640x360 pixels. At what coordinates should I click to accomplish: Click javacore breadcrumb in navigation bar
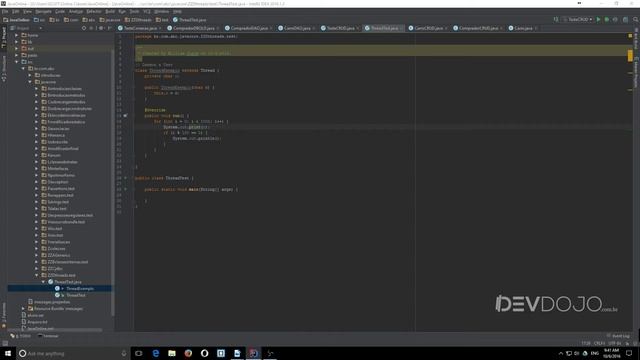pyautogui.click(x=110, y=20)
